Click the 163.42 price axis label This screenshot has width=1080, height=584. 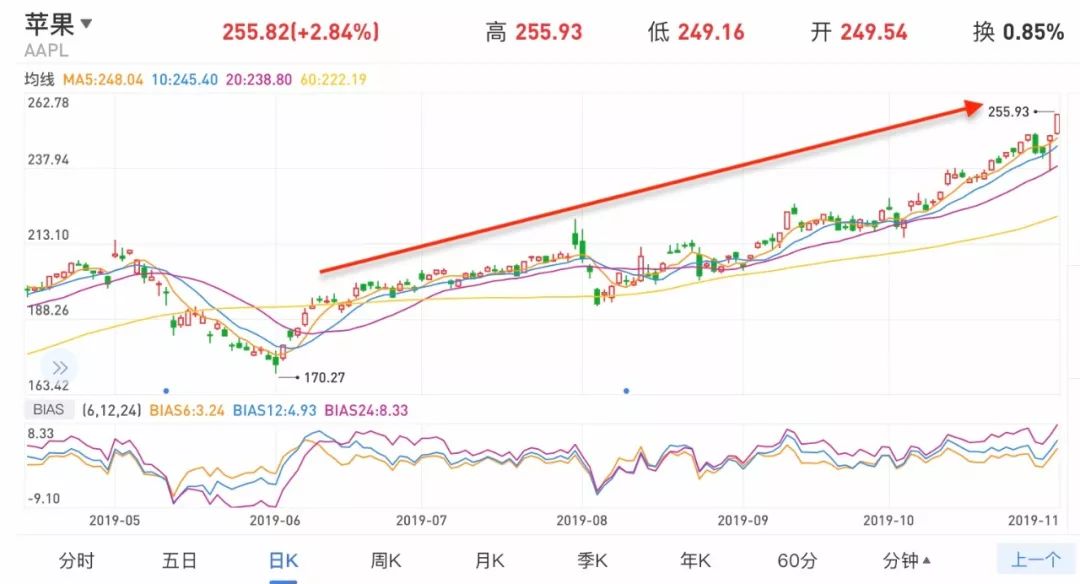coord(48,386)
